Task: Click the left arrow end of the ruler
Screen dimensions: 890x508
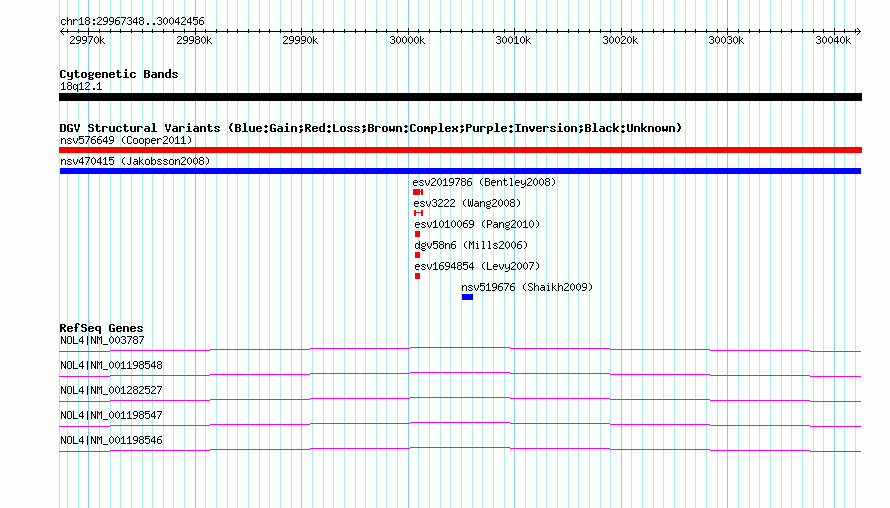Action: 62,31
